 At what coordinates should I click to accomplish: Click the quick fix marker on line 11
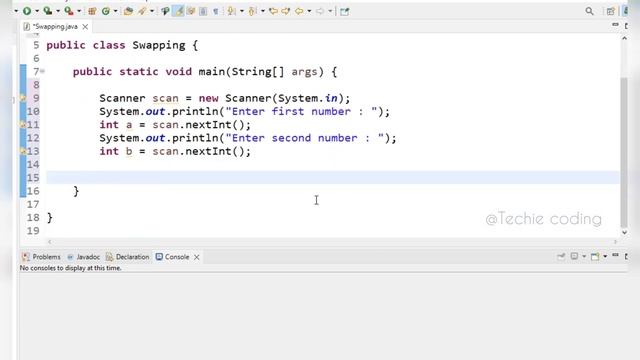point(23,124)
